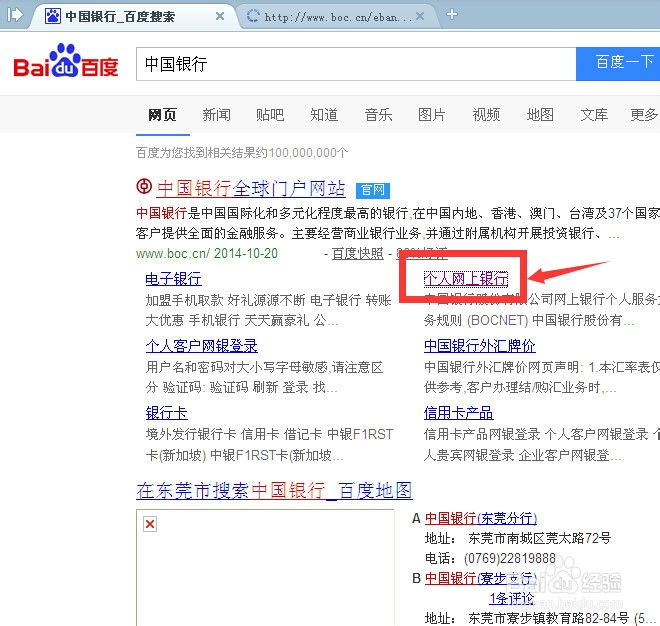Viewport: 660px width, 626px height.
Task: Select the 图片 search category
Action: click(432, 115)
